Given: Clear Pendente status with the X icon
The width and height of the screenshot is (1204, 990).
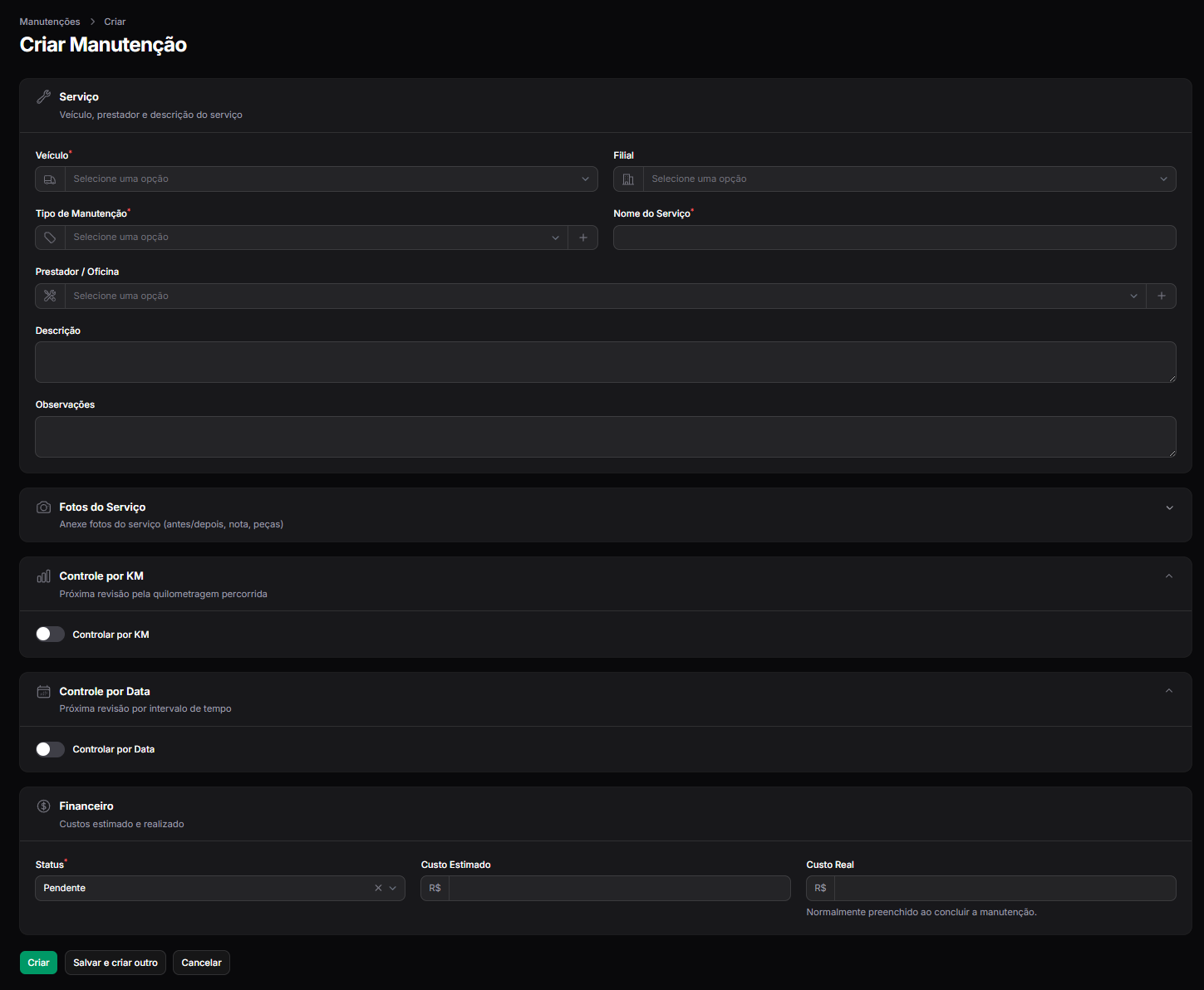Looking at the screenshot, I should [x=378, y=888].
